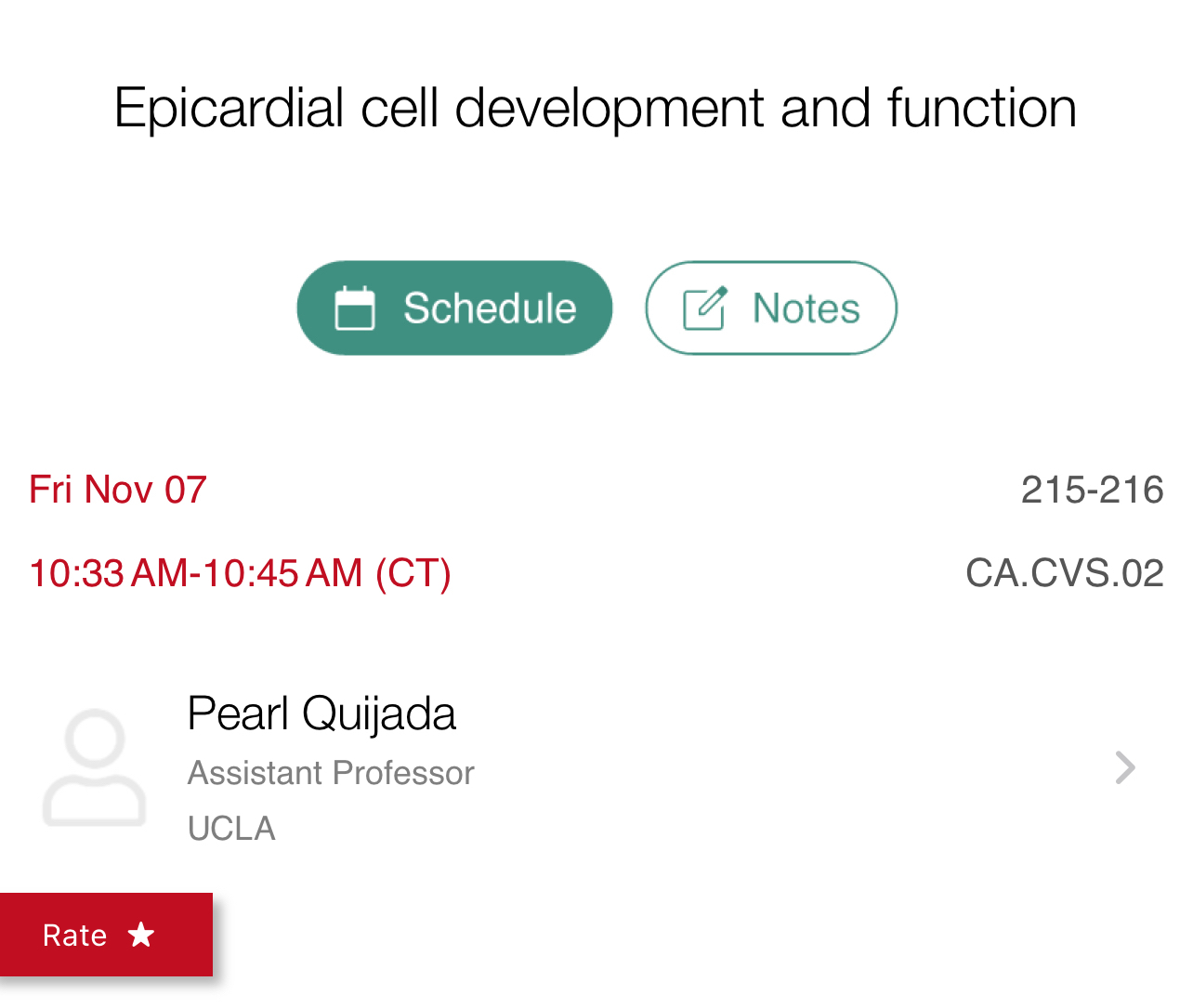Click the session code CA.CVS.02
Image resolution: width=1193 pixels, height=1008 pixels.
[x=1064, y=573]
